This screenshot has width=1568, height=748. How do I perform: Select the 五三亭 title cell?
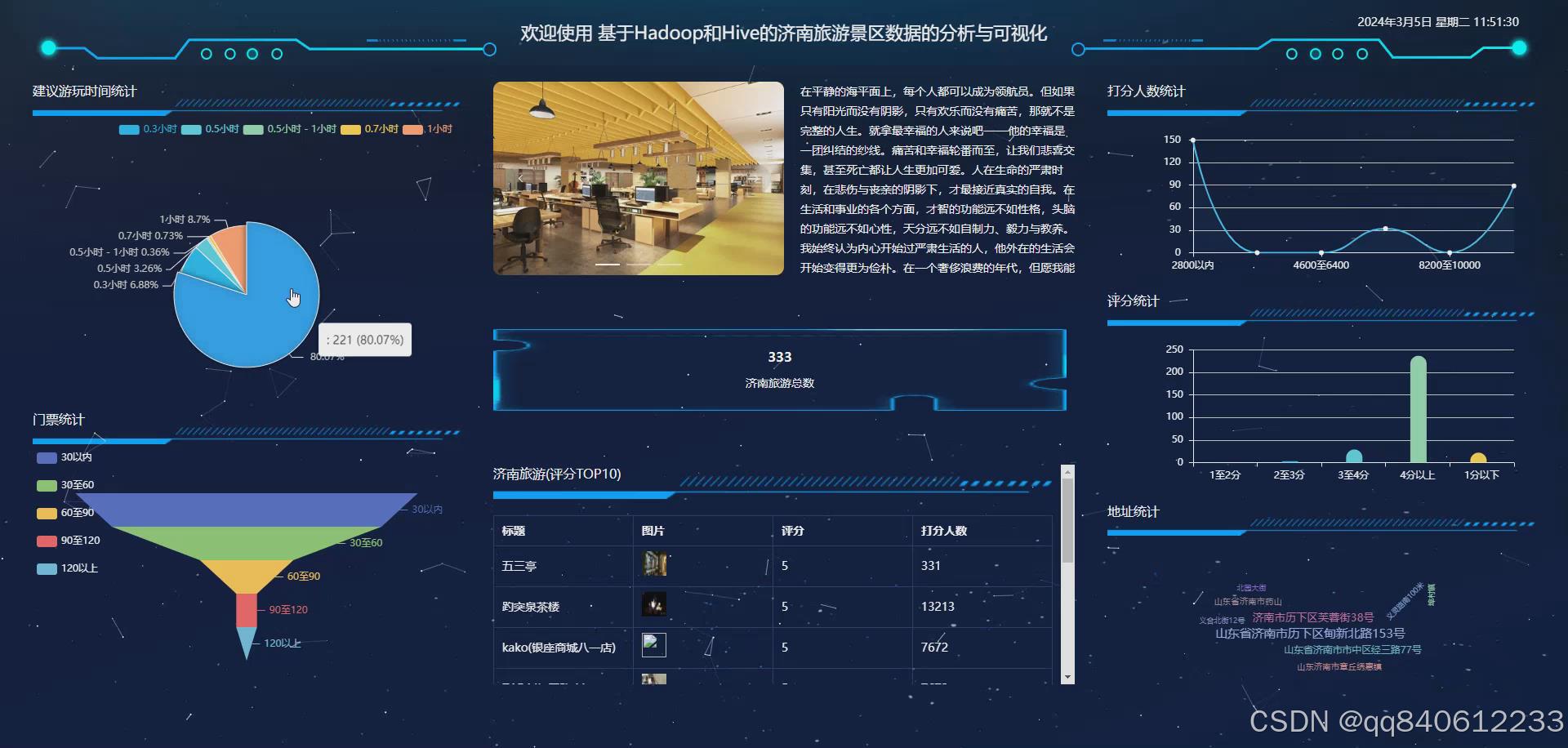pyautogui.click(x=563, y=566)
